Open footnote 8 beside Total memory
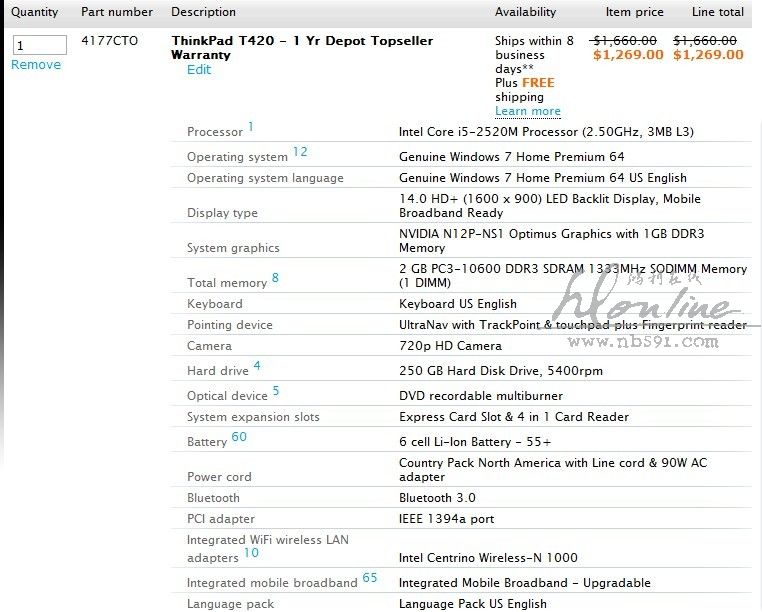The image size is (762, 612). pos(275,278)
